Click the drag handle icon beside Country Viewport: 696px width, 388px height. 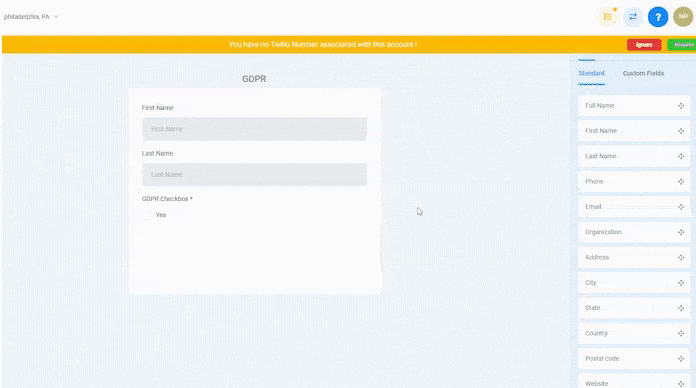(x=681, y=333)
